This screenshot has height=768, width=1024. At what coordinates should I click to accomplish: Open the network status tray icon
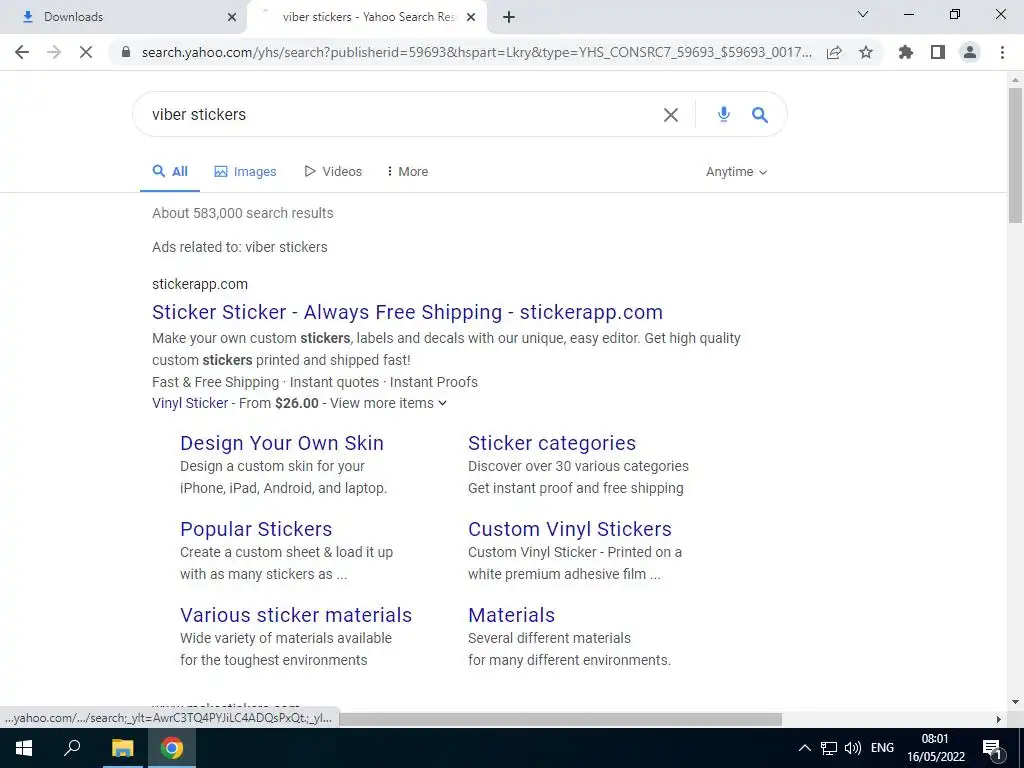[829, 748]
